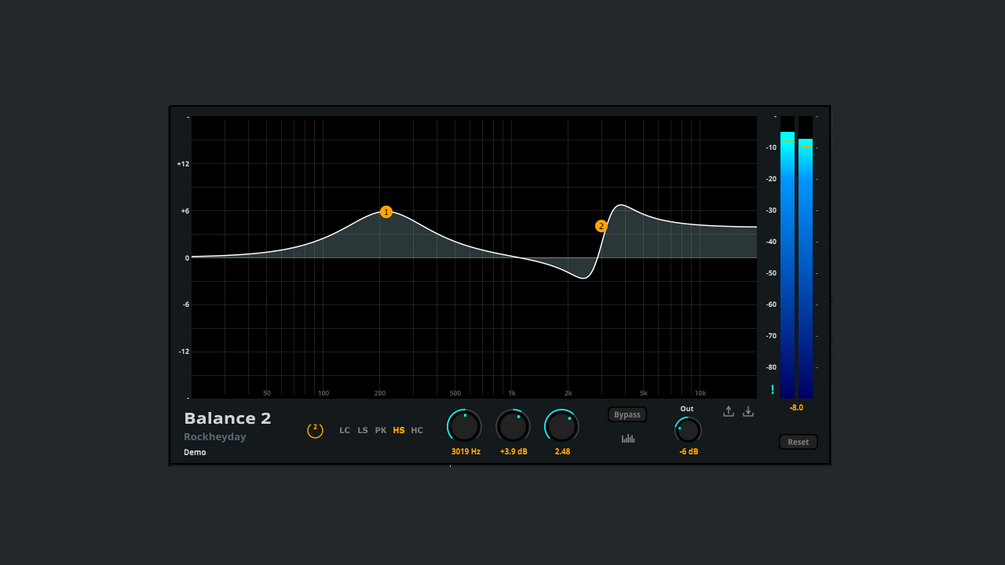Choose the LS low-shelf filter type

(363, 430)
